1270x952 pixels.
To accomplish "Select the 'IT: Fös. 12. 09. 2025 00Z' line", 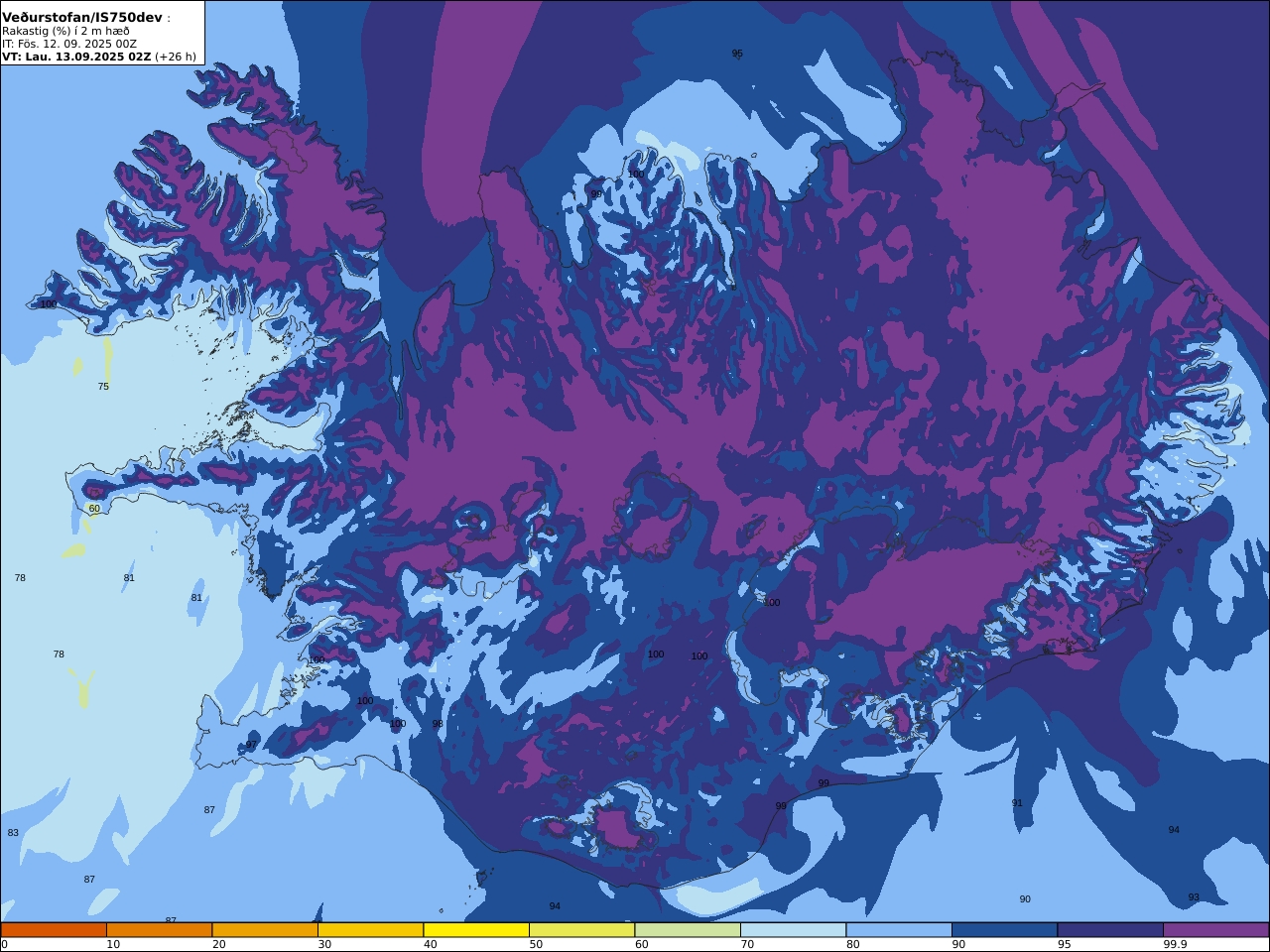I will (x=69, y=44).
